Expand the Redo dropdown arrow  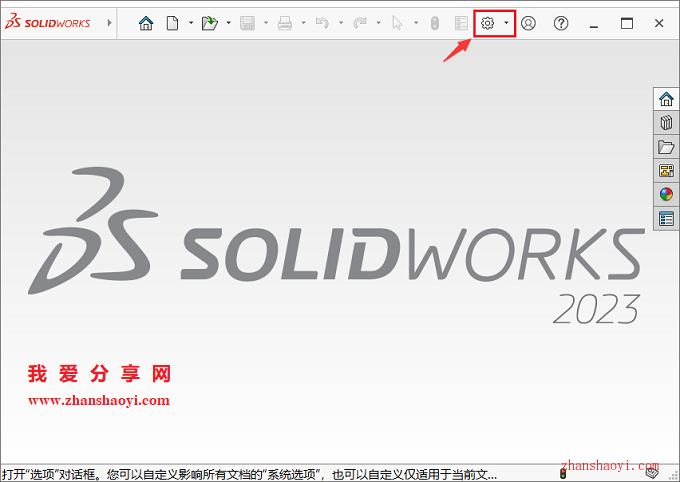(x=379, y=23)
